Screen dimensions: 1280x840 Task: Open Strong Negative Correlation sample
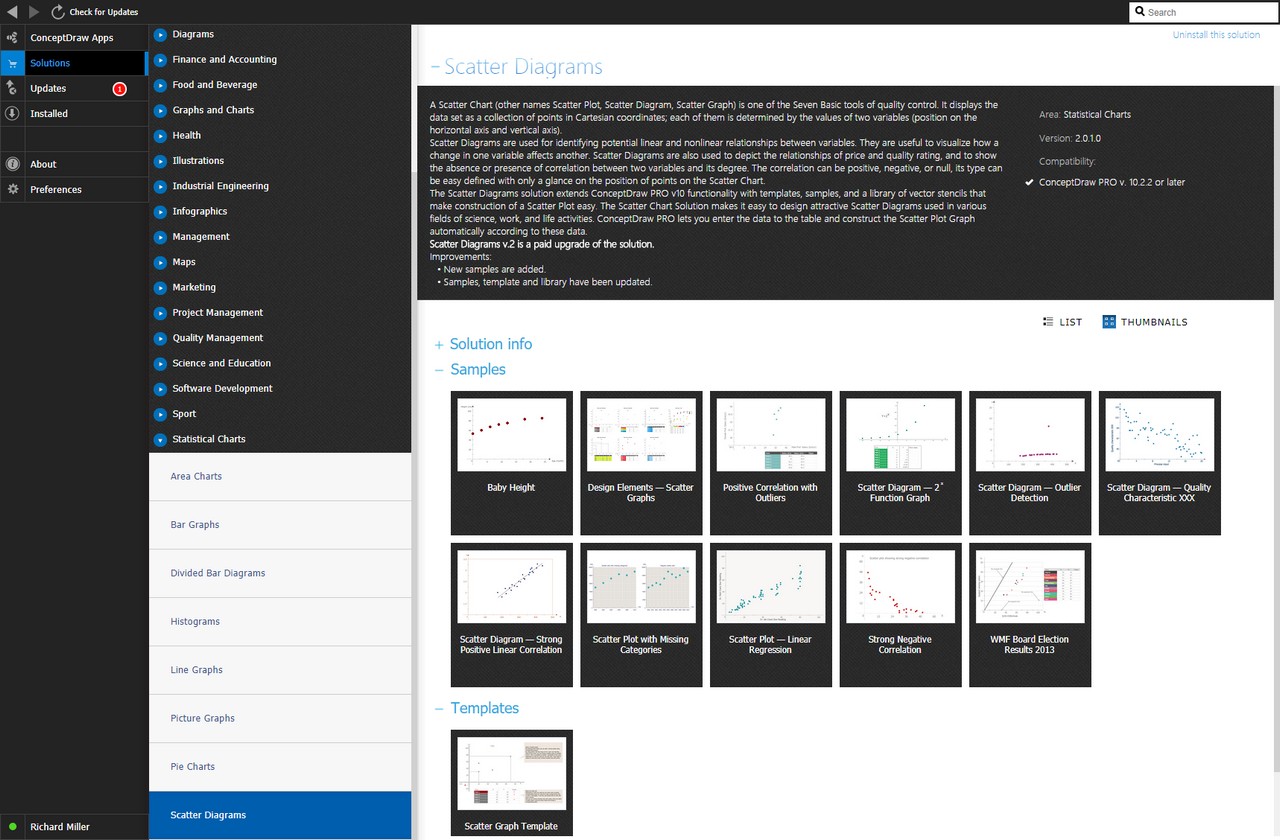pyautogui.click(x=901, y=615)
